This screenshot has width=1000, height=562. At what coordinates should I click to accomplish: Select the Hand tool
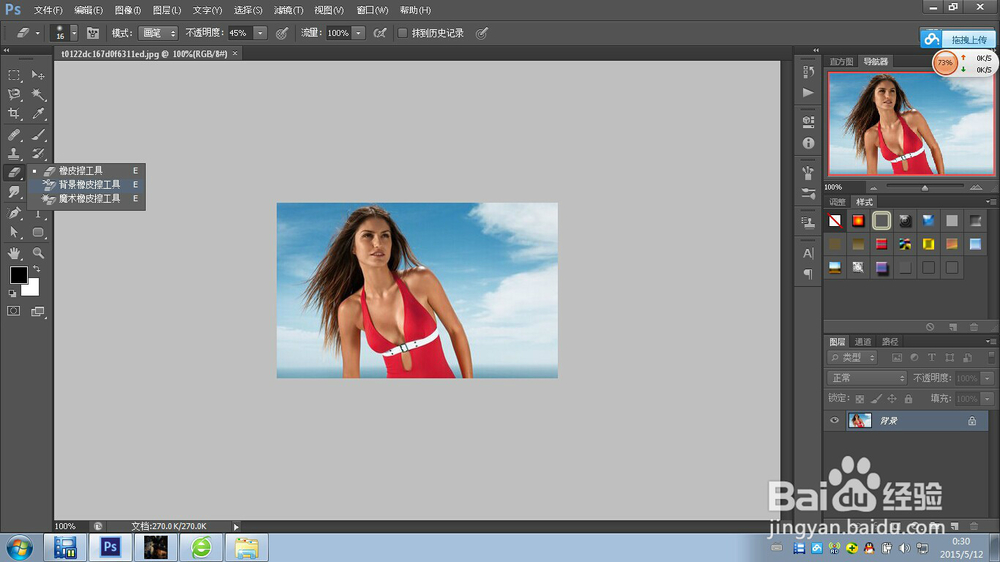[14, 253]
